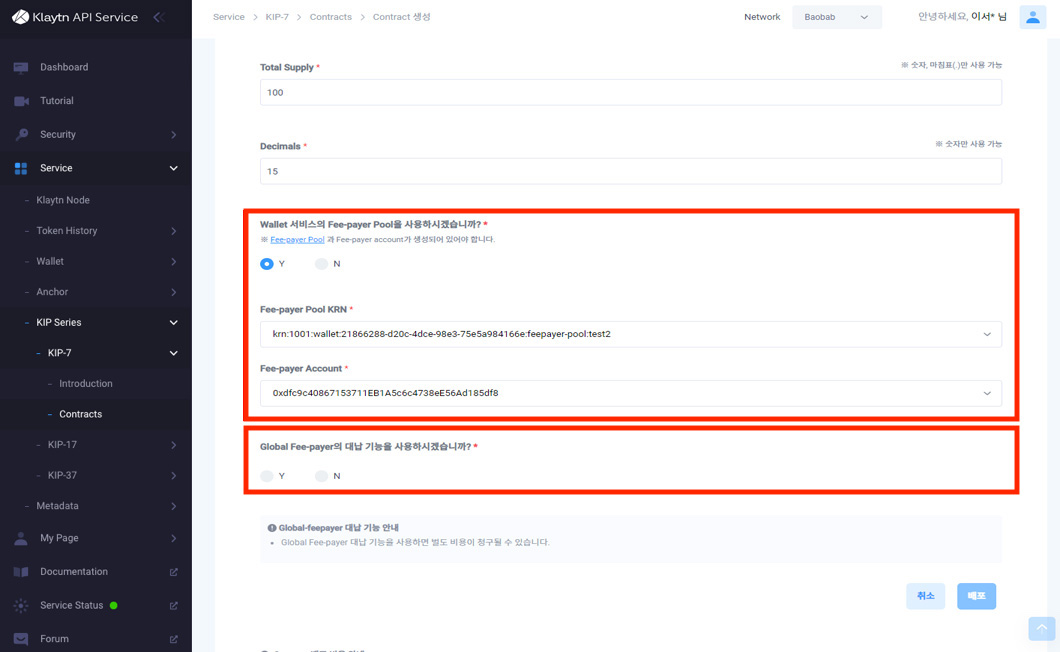Screen dimensions: 1060x652
Task: Expand the Security menu chevron
Action: (174, 135)
